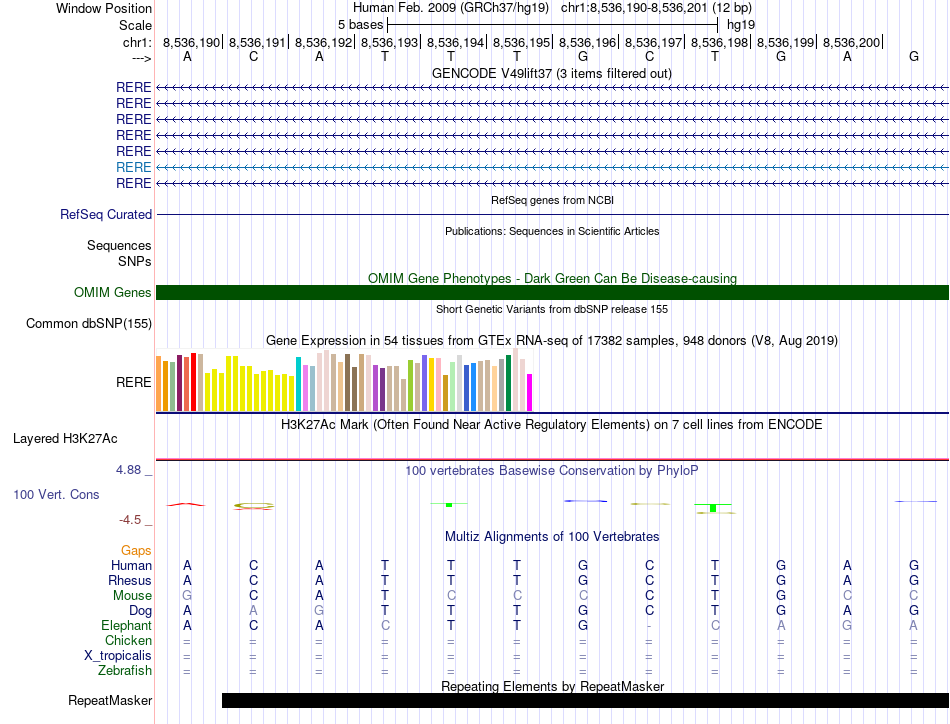Click the red PhyloP mark under 8,536,190

point(186,504)
